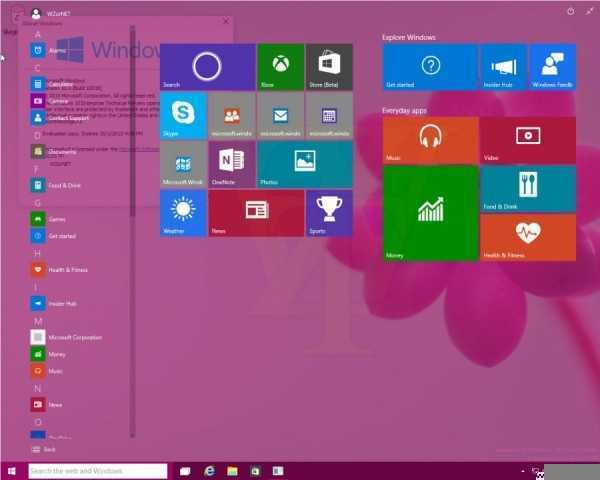
Task: Launch the Skype tile
Action: click(183, 115)
